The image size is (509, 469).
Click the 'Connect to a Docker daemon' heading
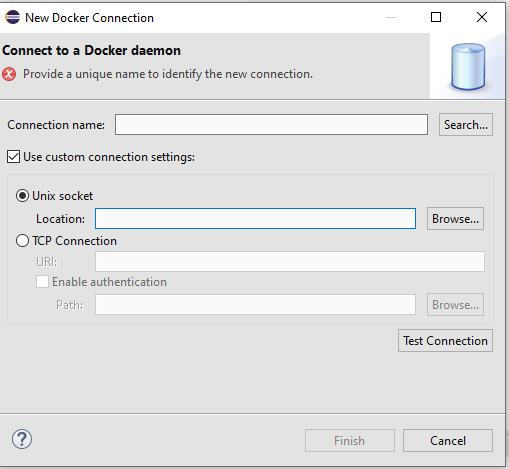(91, 51)
